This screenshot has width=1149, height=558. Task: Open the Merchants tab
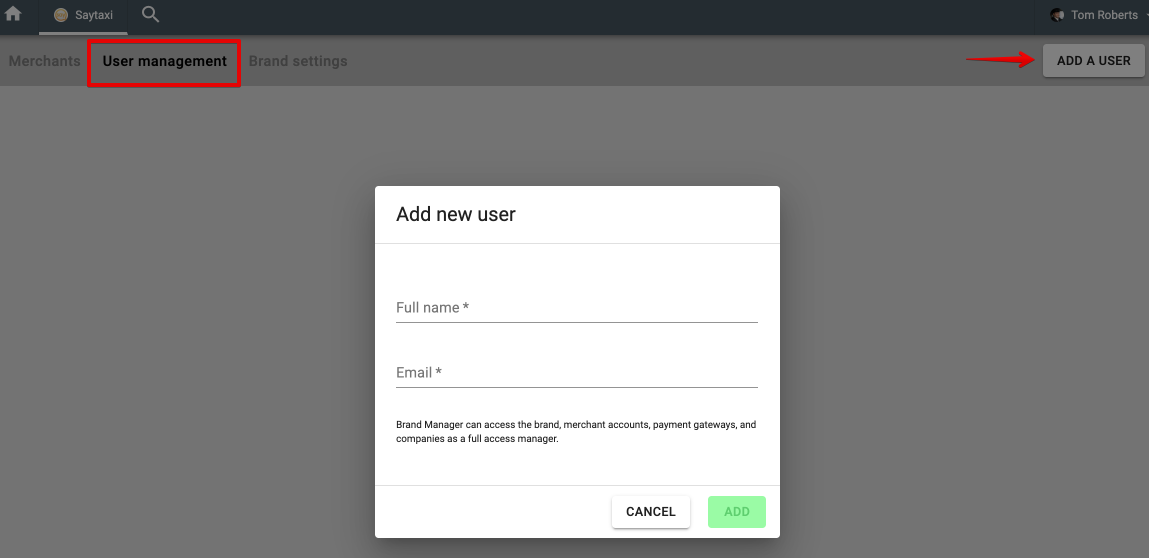pyautogui.click(x=44, y=61)
